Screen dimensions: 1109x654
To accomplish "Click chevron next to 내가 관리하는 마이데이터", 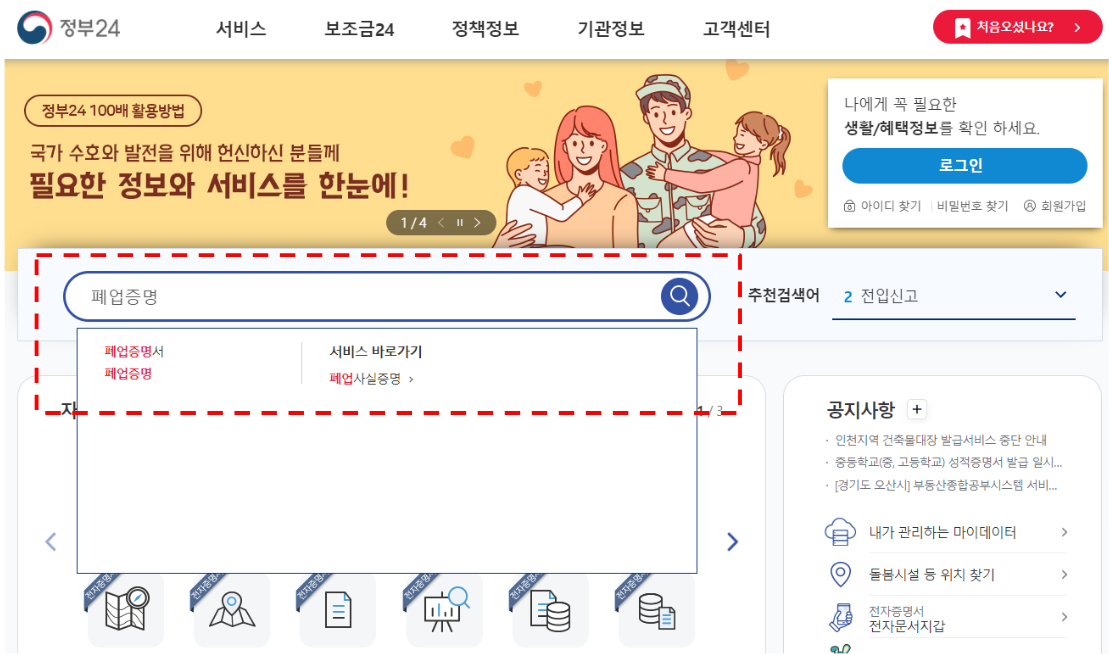I will click(x=1064, y=532).
